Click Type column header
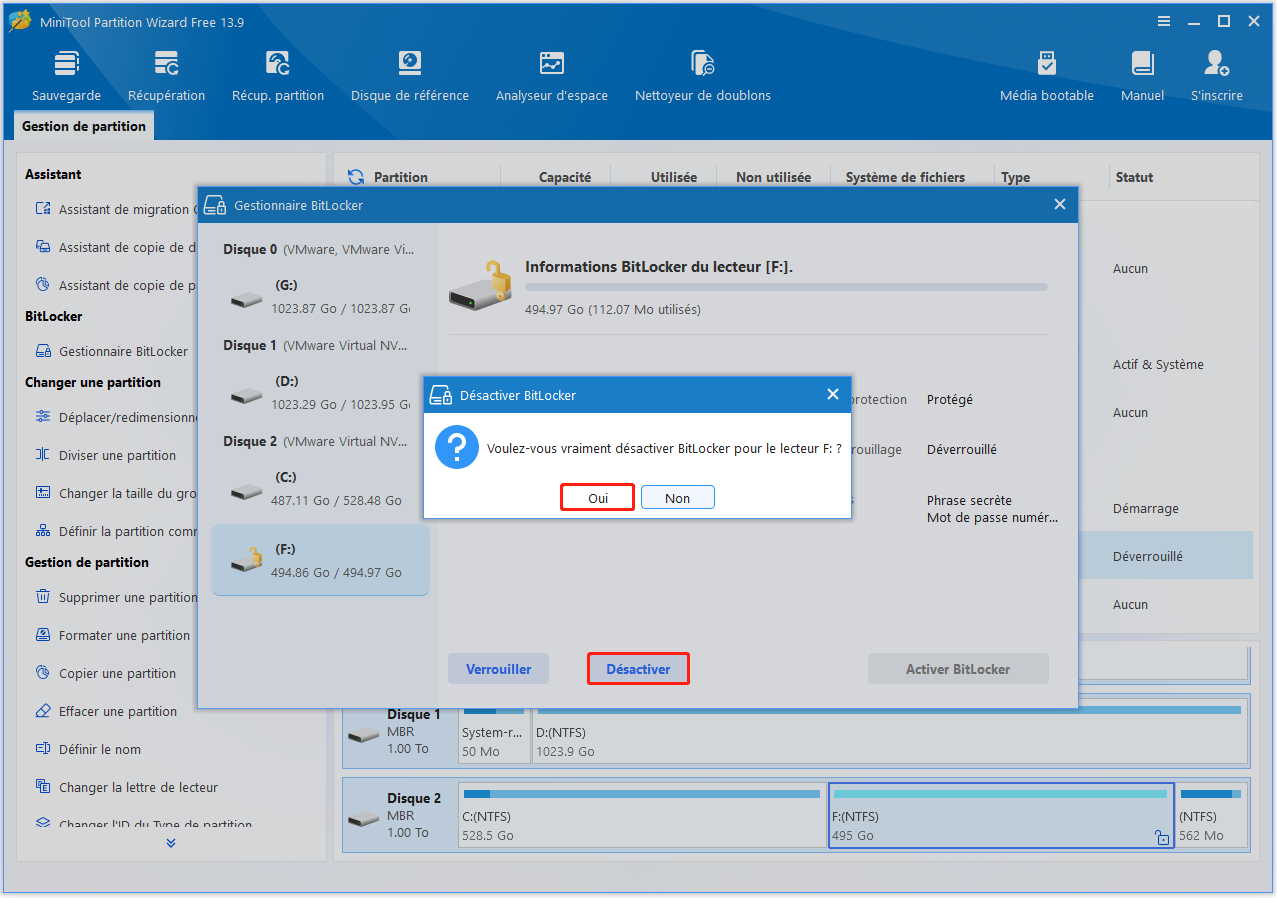1277x898 pixels. tap(1015, 177)
